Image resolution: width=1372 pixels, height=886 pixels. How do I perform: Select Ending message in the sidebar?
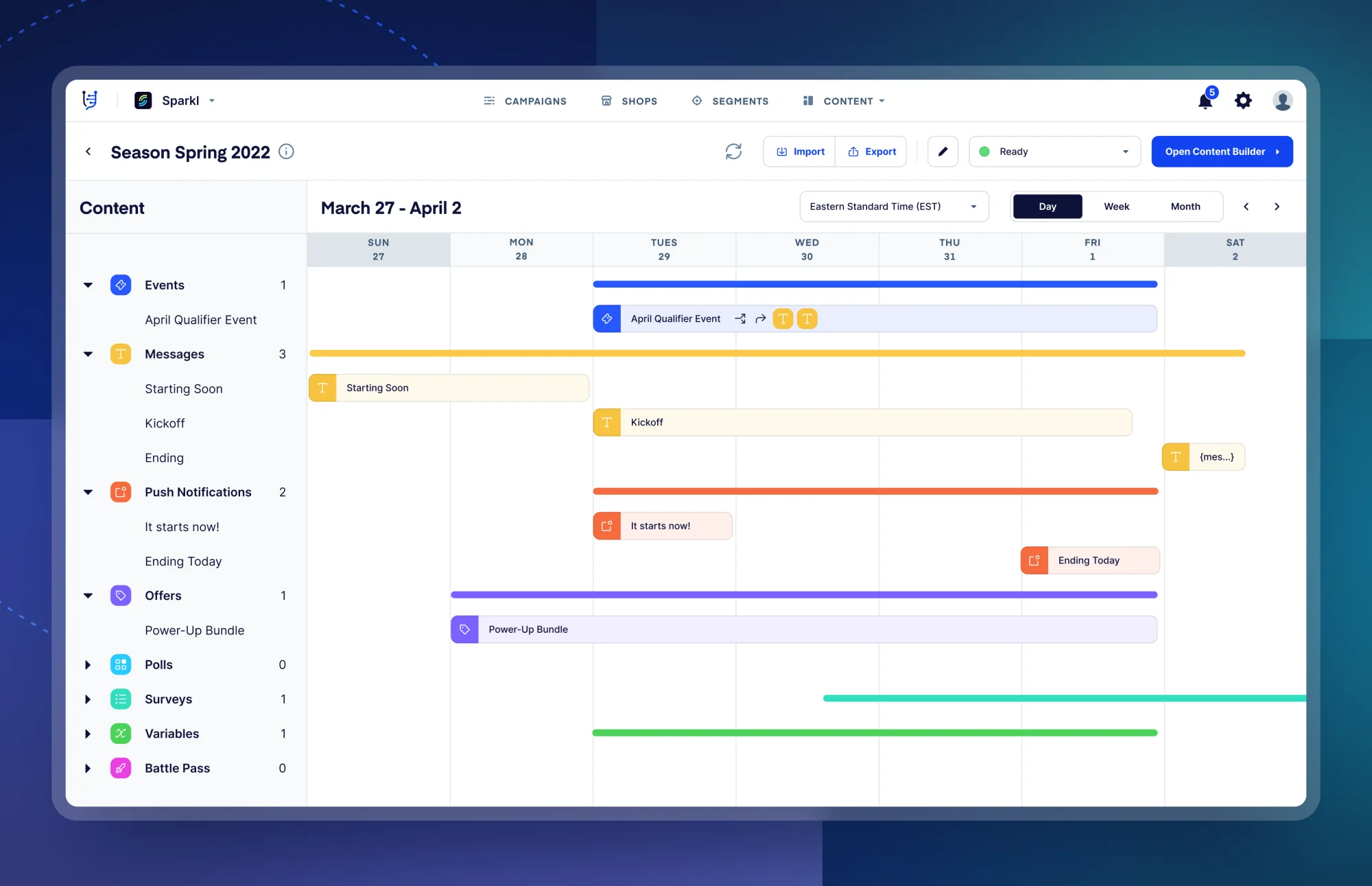click(x=164, y=458)
